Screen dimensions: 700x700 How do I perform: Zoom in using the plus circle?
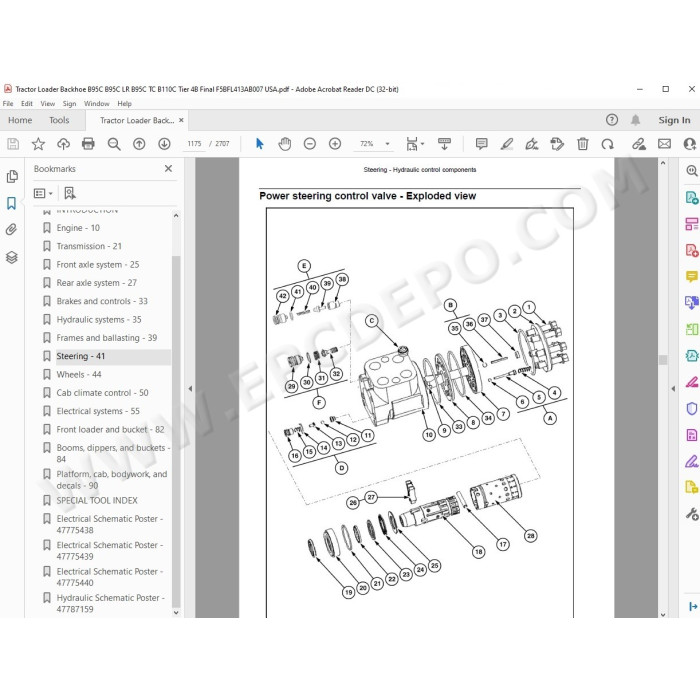[x=335, y=144]
